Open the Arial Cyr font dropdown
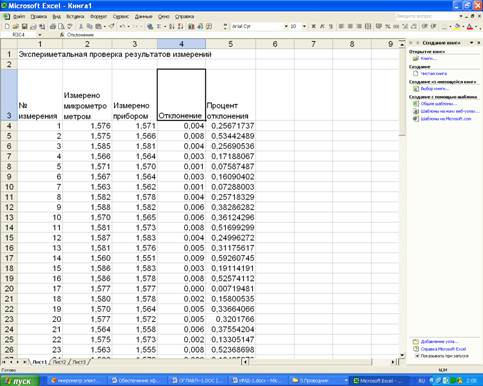 [x=286, y=26]
